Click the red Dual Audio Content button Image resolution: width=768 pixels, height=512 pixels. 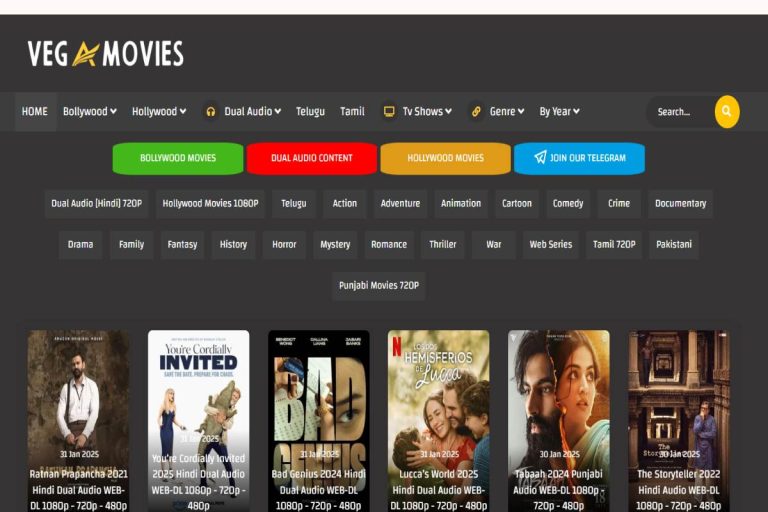pos(312,158)
